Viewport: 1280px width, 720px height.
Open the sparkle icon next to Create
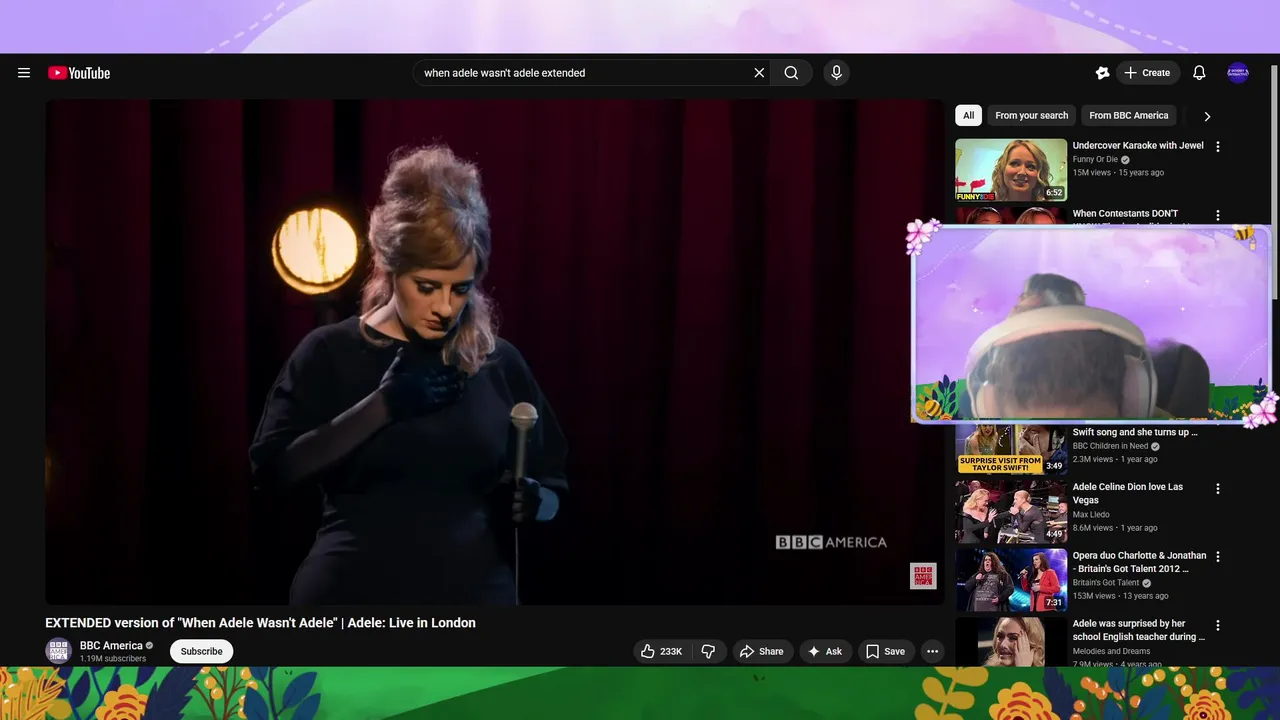coord(1102,73)
